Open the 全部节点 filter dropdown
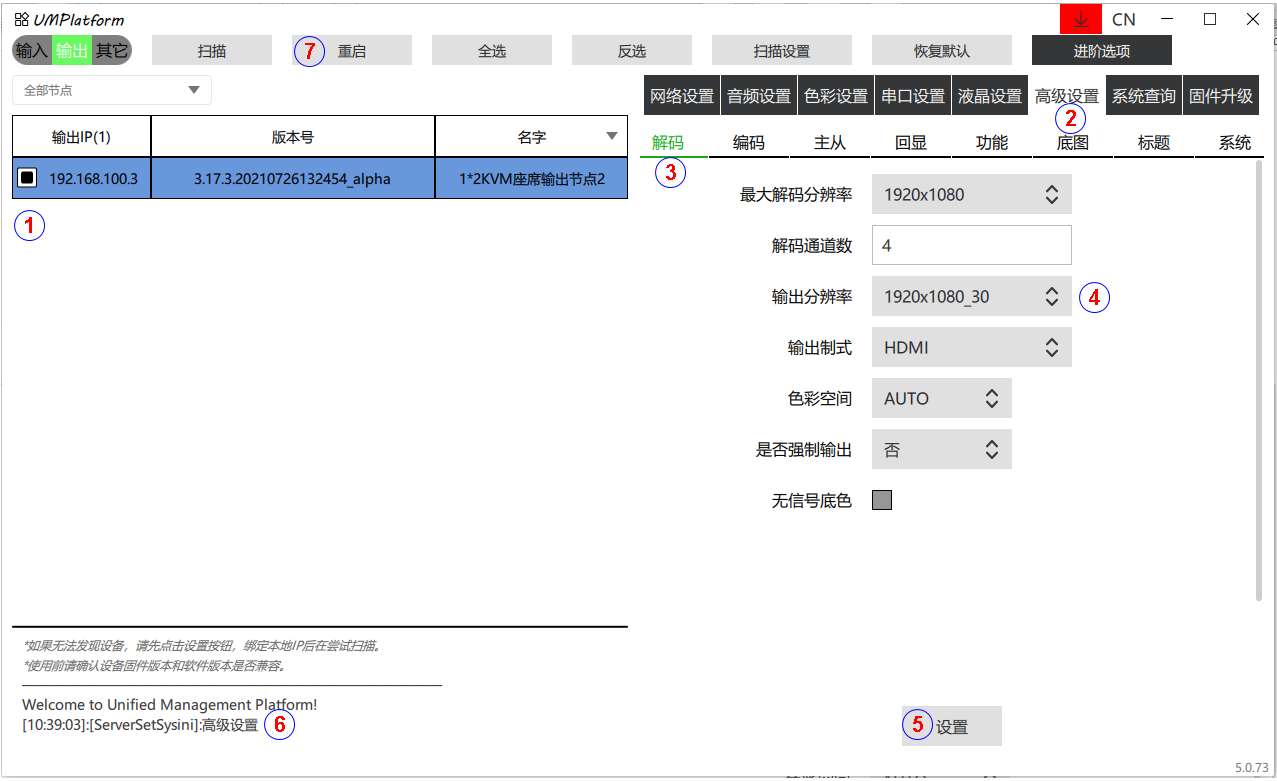Viewport: 1277px width, 781px height. click(x=112, y=90)
